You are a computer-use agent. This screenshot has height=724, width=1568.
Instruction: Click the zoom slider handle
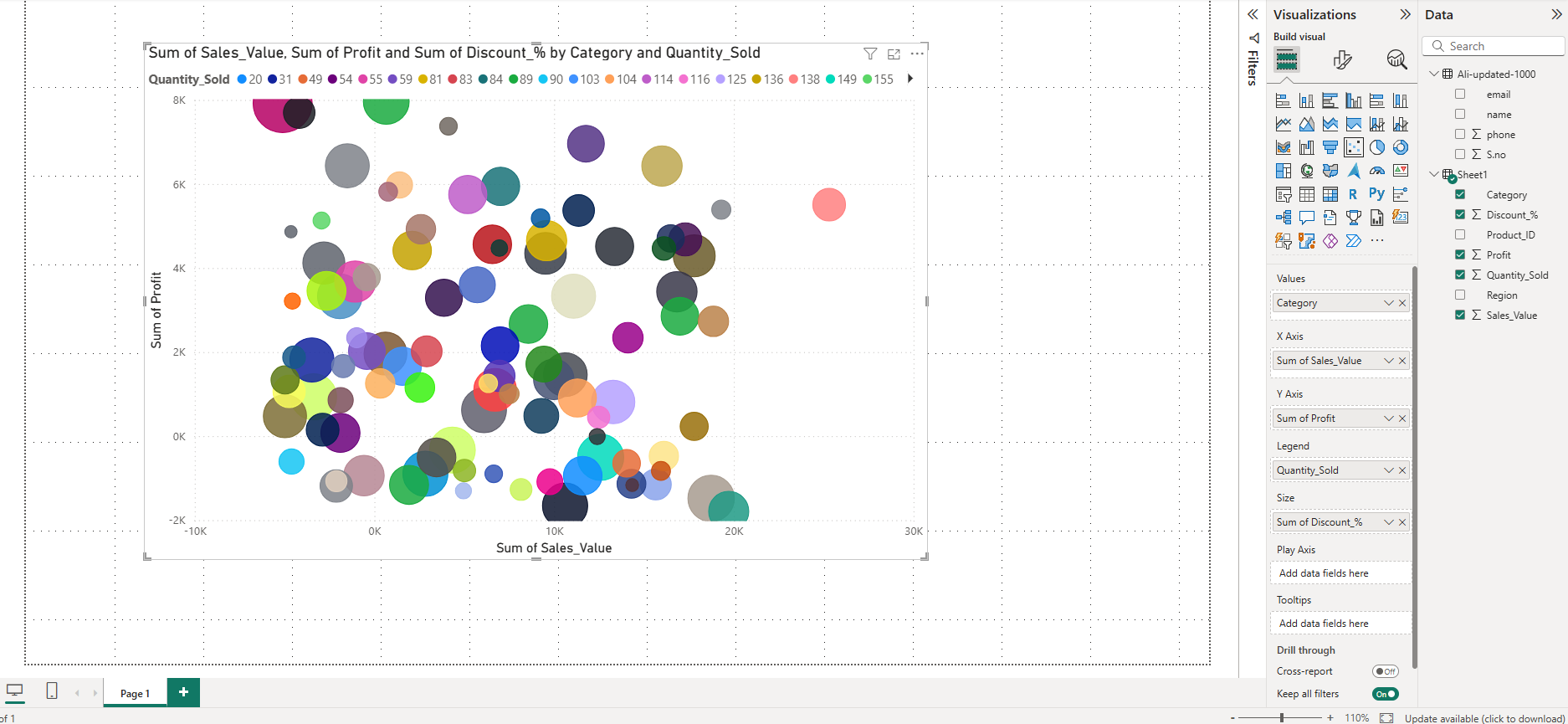(1281, 718)
